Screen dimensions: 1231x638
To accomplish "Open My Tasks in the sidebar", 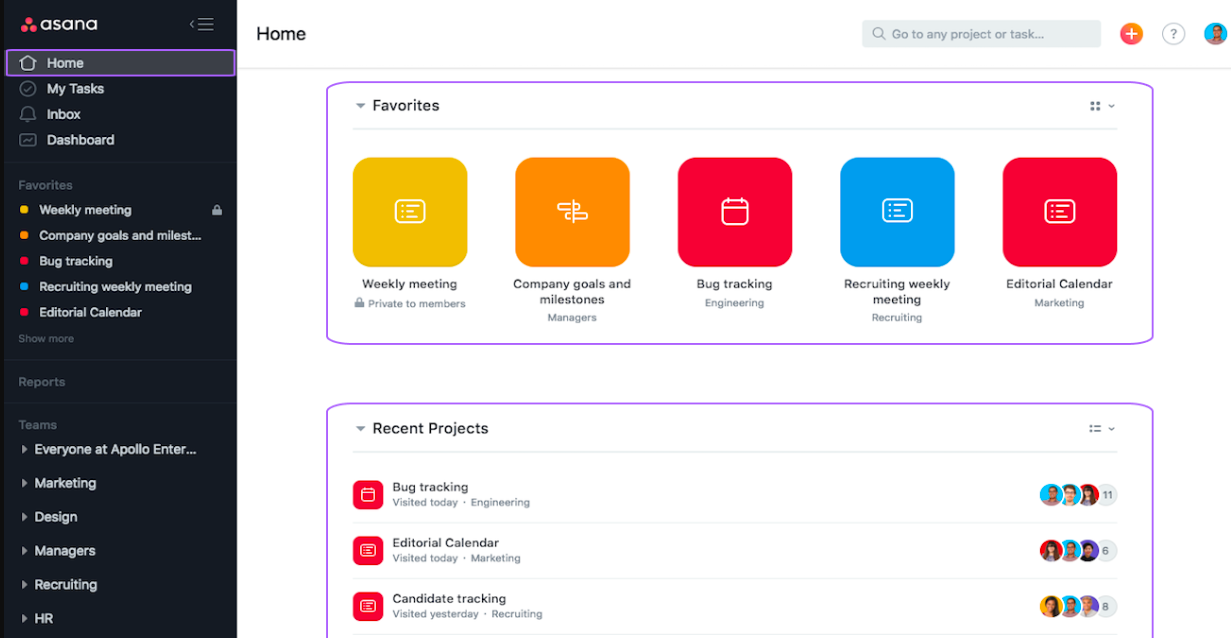I will [x=75, y=89].
